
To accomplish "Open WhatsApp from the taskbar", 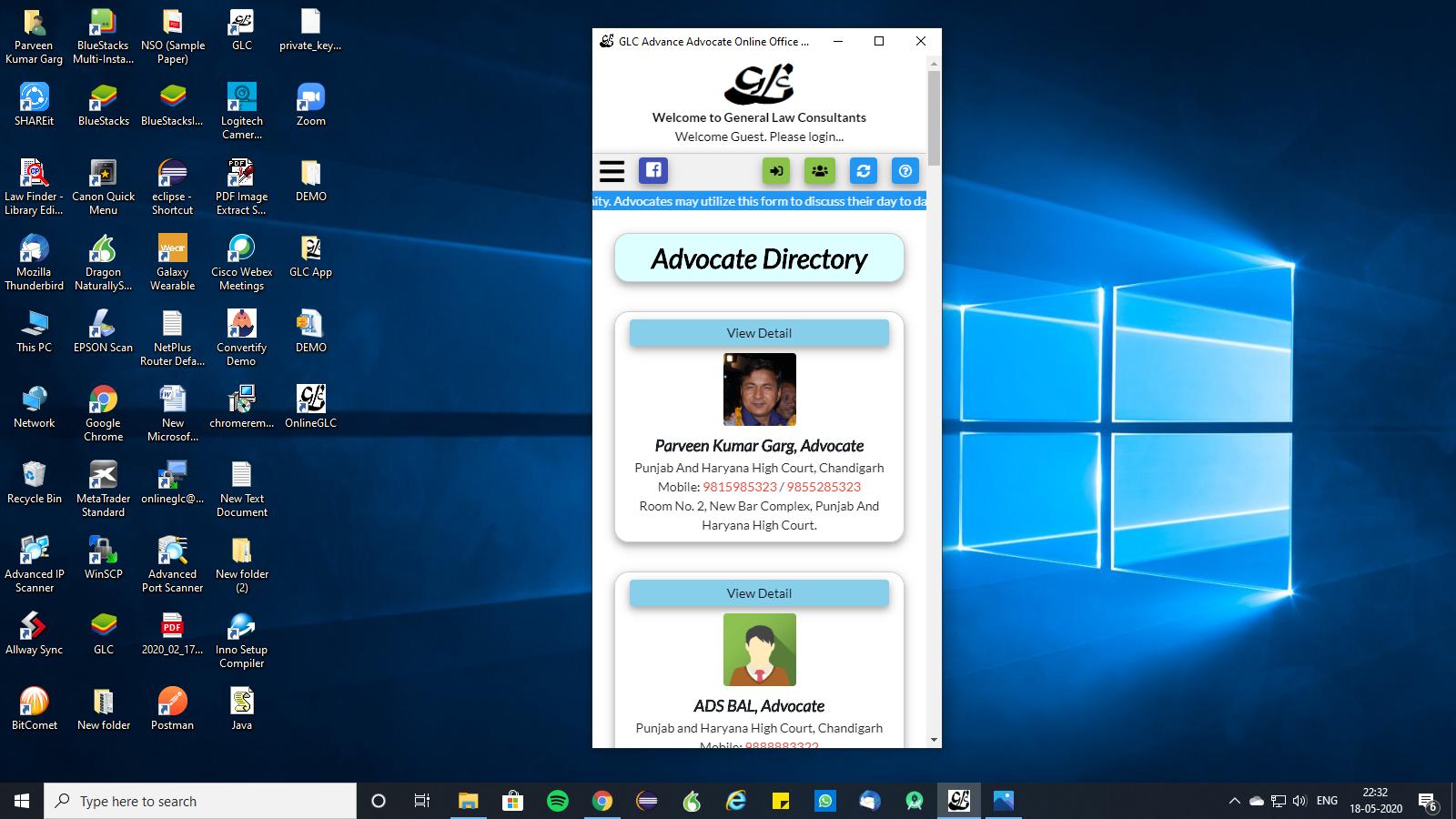I will (824, 801).
